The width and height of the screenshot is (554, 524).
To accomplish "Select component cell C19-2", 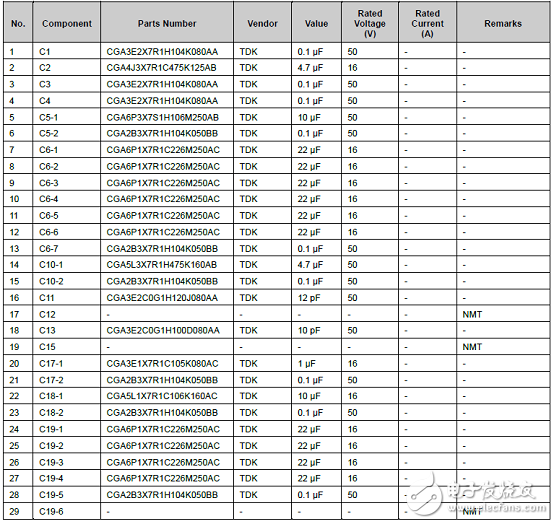I will tap(67, 446).
